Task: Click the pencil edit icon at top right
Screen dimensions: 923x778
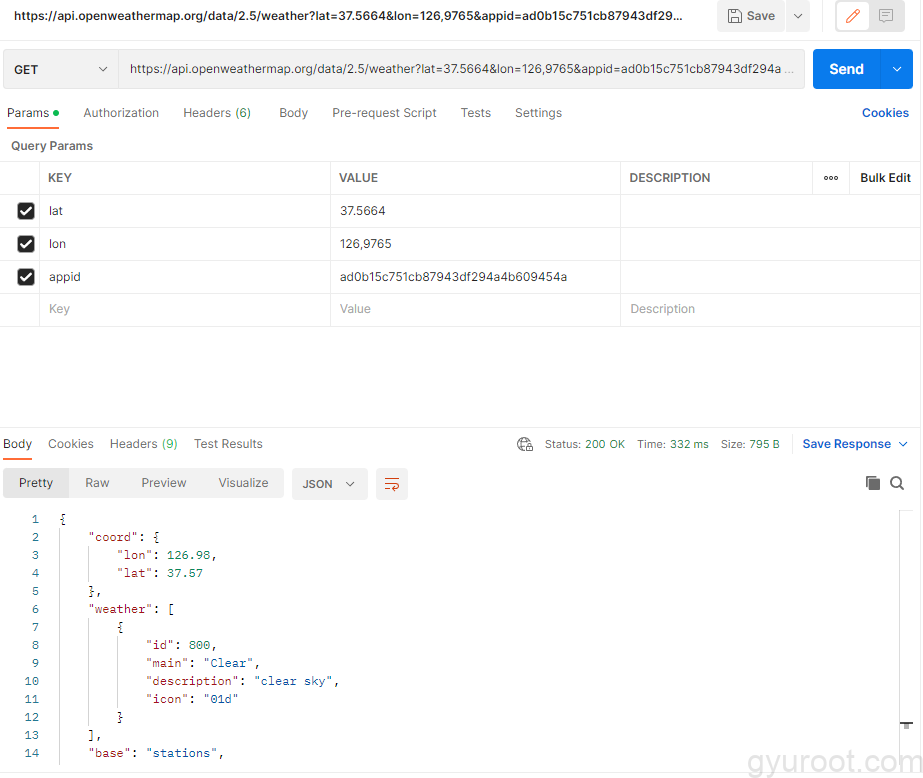Action: point(852,16)
